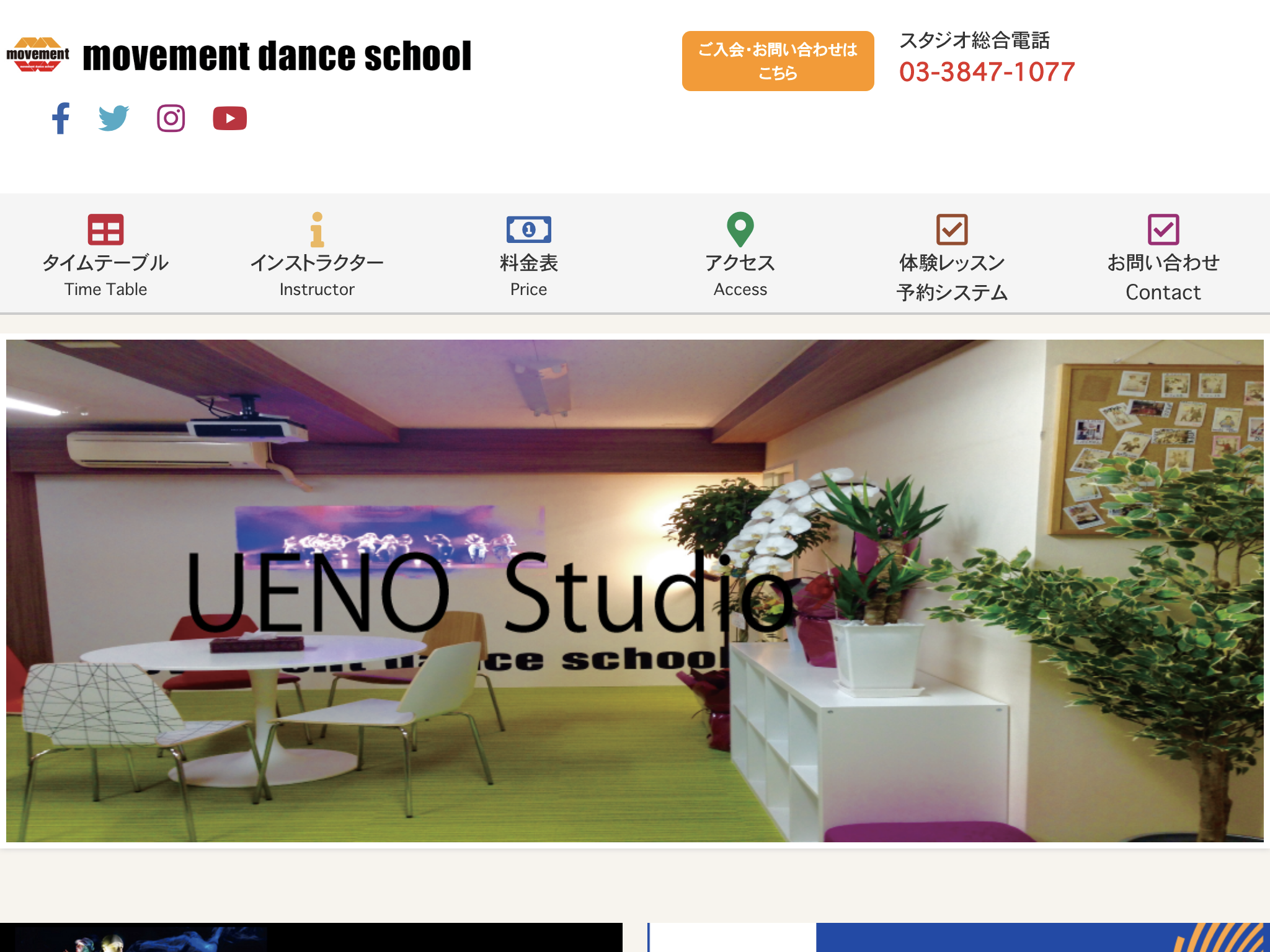Open the 体験レッスン予約システム page
Image resolution: width=1270 pixels, height=952 pixels.
(x=952, y=277)
